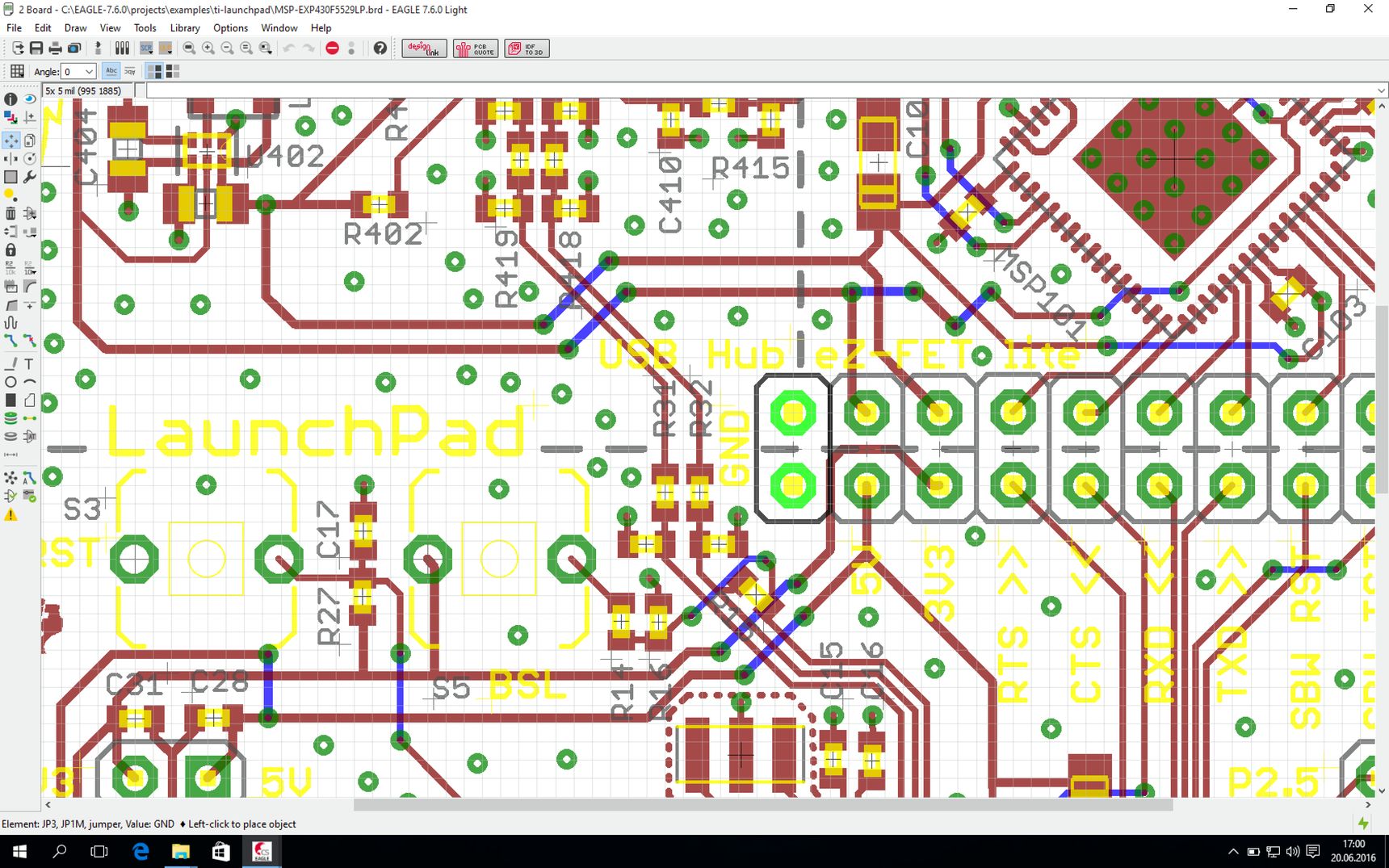This screenshot has width=1389, height=868.
Task: Zoom to fit the board
Action: coord(189,48)
